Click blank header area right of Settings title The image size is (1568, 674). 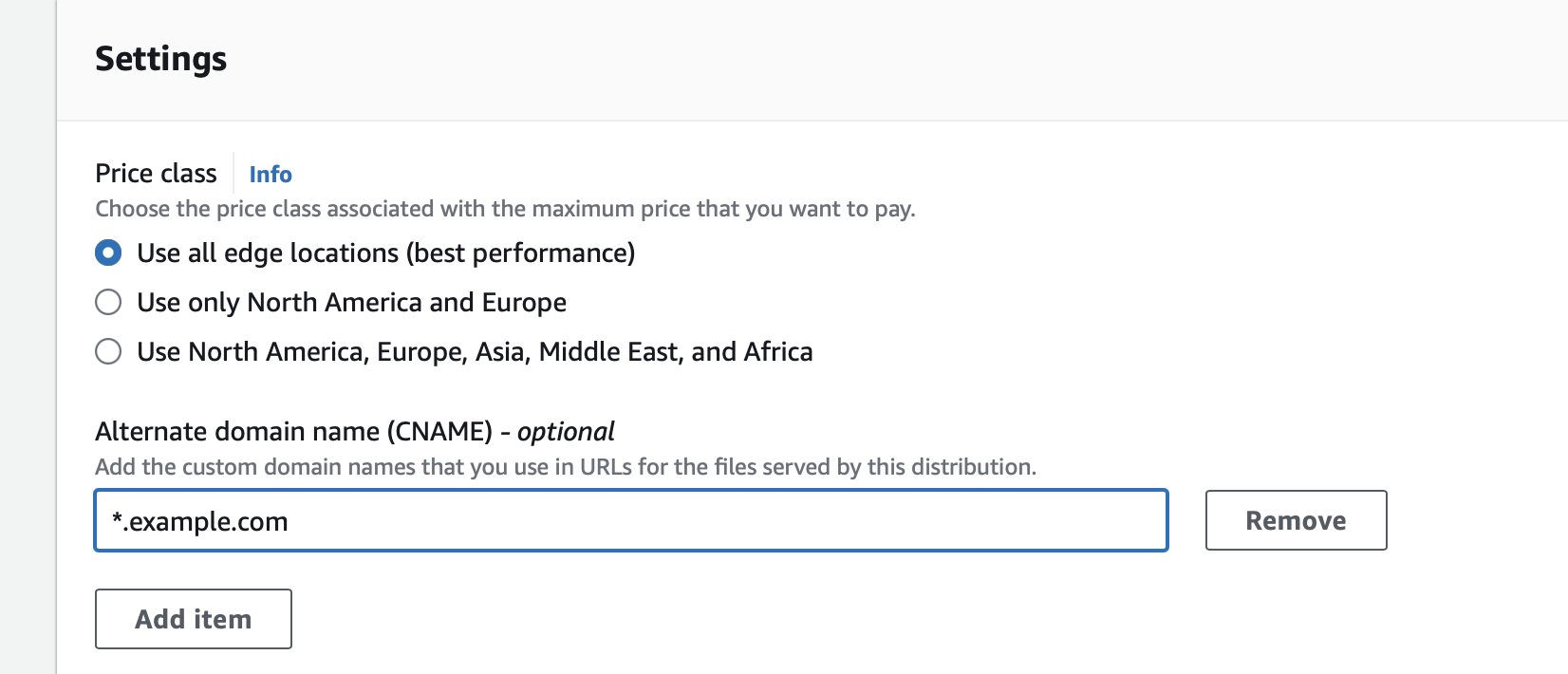click(854, 59)
